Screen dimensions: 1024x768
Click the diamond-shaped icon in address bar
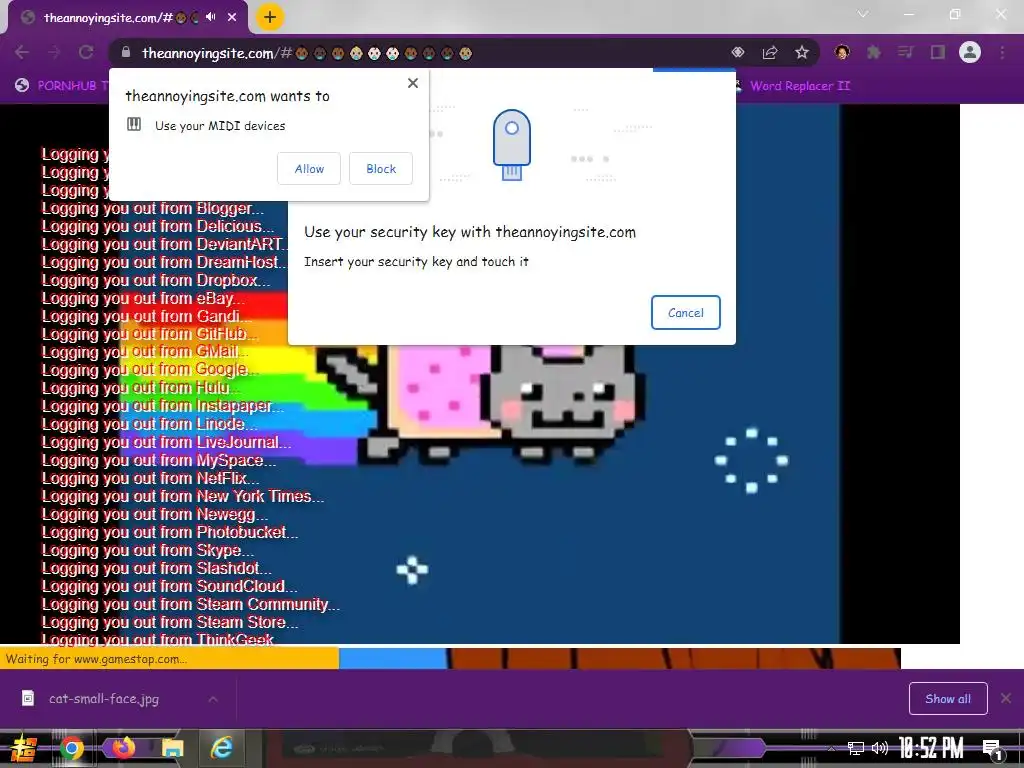click(x=738, y=52)
